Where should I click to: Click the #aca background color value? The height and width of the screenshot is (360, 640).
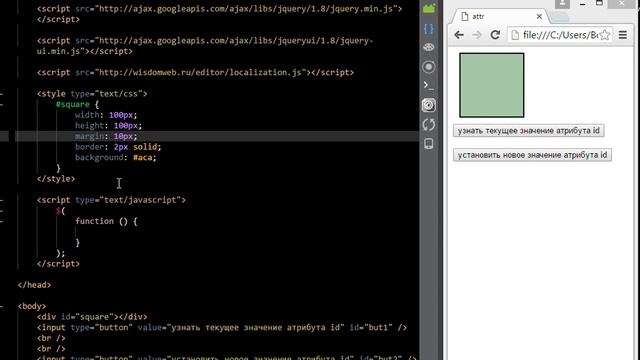click(x=142, y=158)
